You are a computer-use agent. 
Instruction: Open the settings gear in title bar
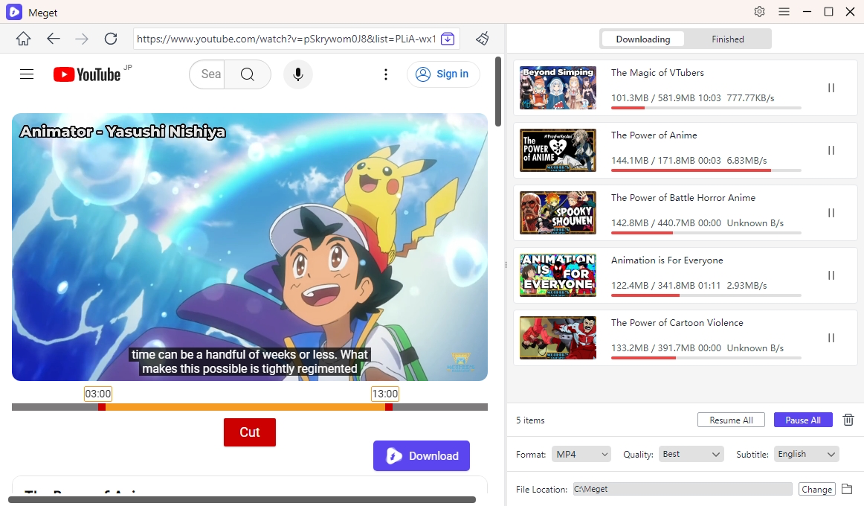coord(759,12)
